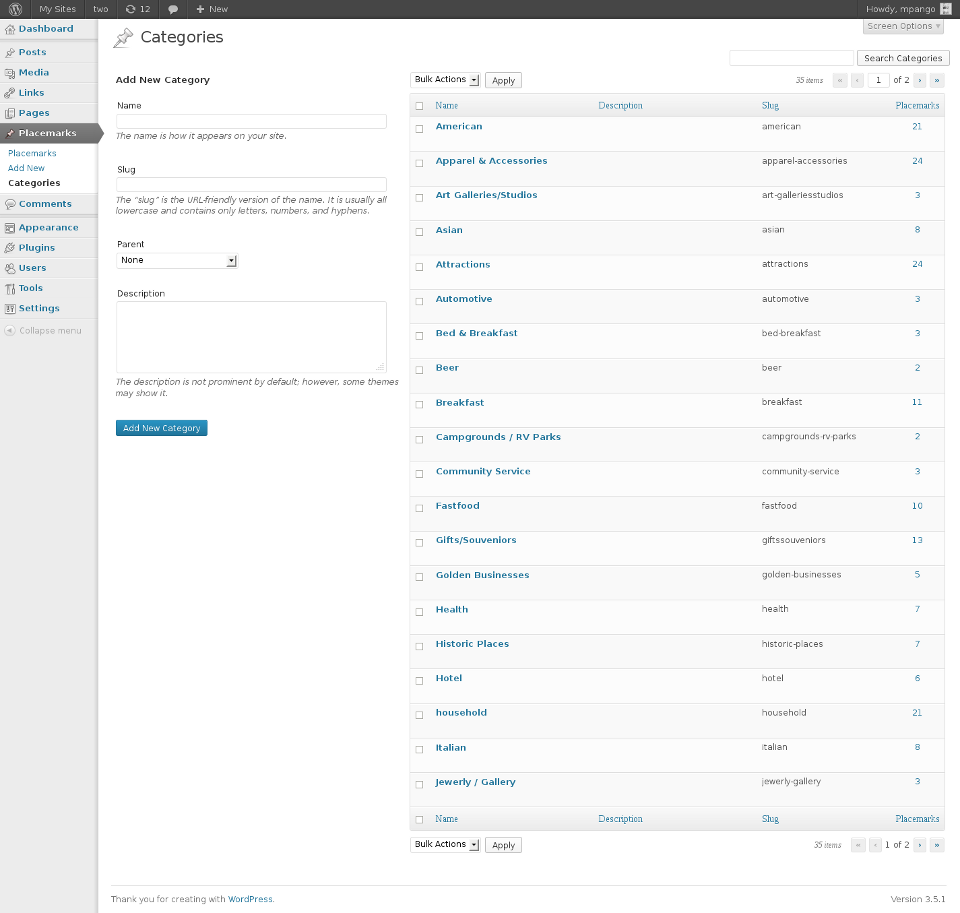This screenshot has height=913, width=960.
Task: Click the Add New Category button
Action: pos(162,428)
